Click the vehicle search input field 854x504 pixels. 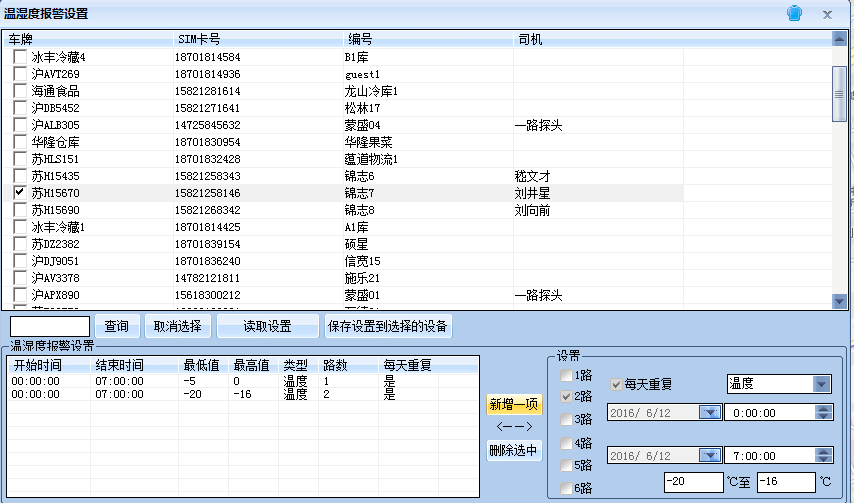tap(50, 326)
